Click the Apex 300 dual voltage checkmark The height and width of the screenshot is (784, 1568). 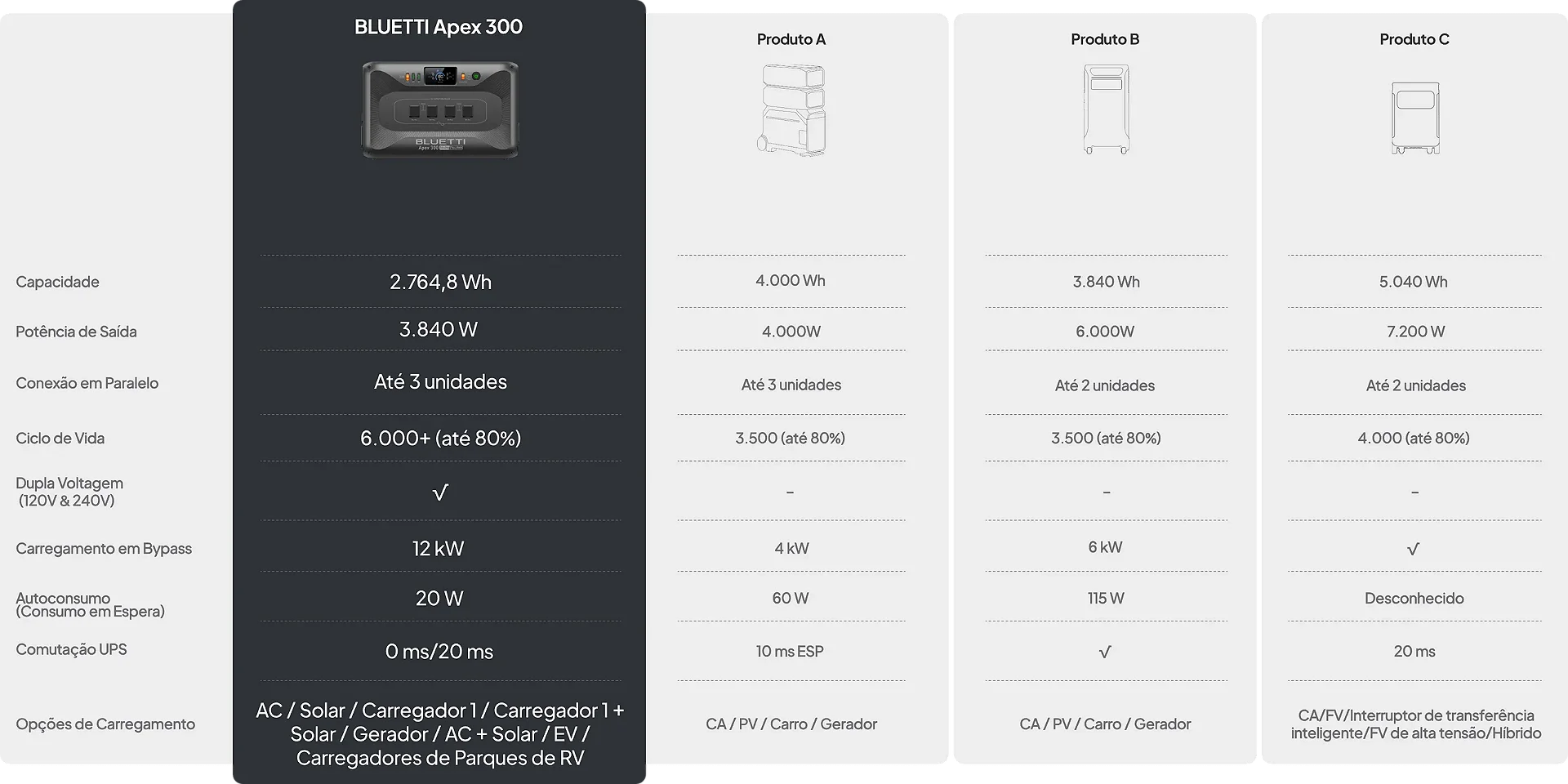tap(440, 492)
